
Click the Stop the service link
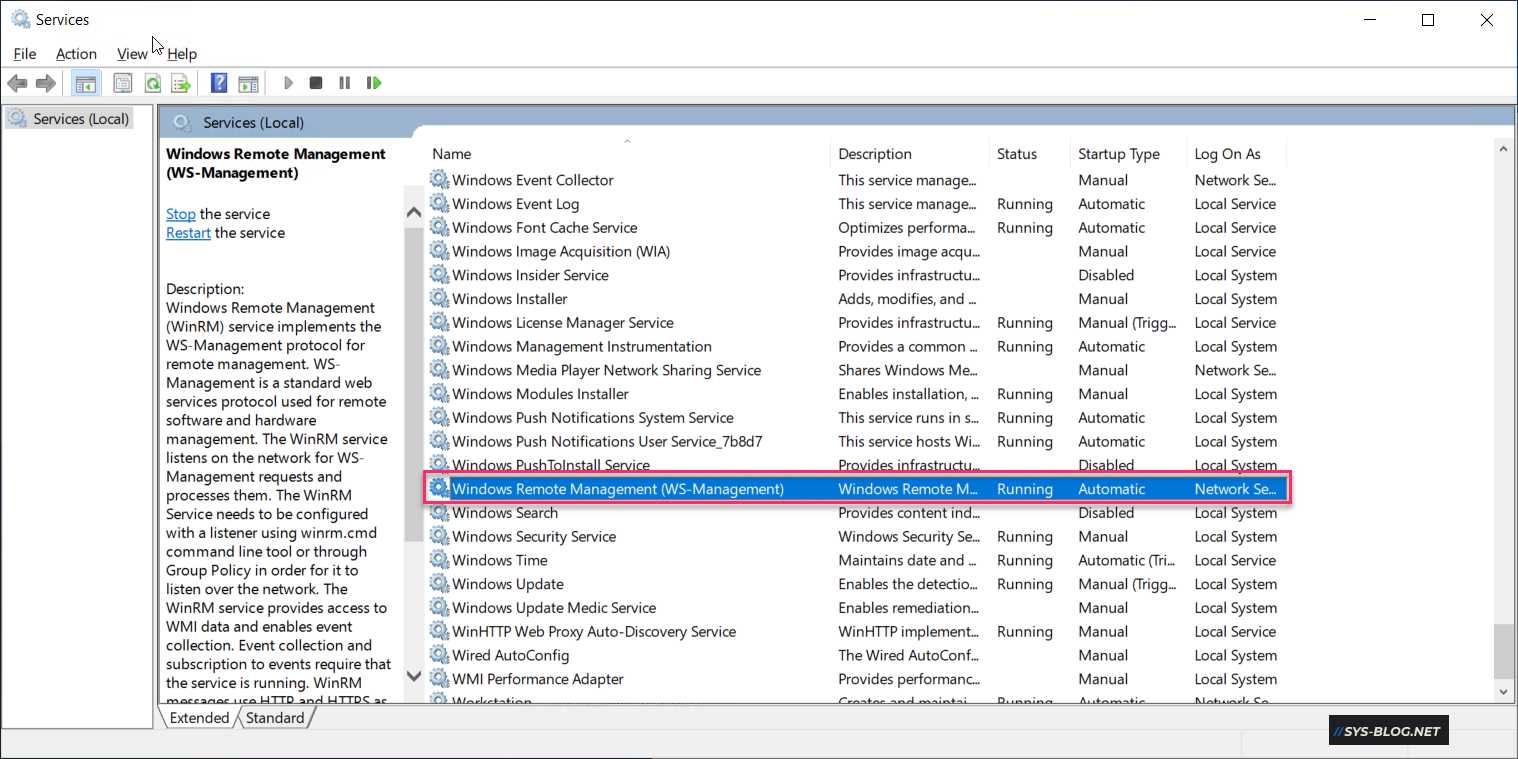point(181,214)
